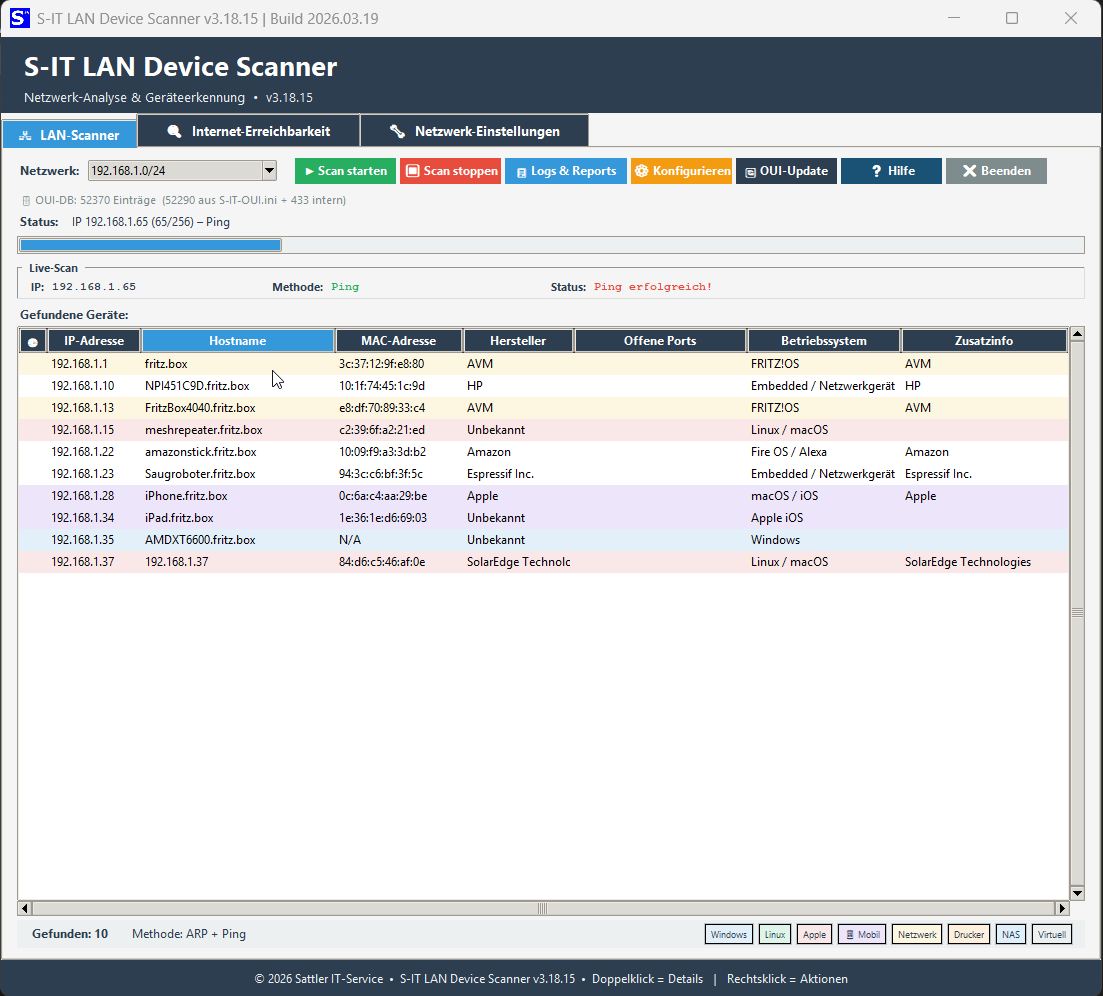
Task: Click the S-IT app icon in title bar
Action: [x=20, y=18]
